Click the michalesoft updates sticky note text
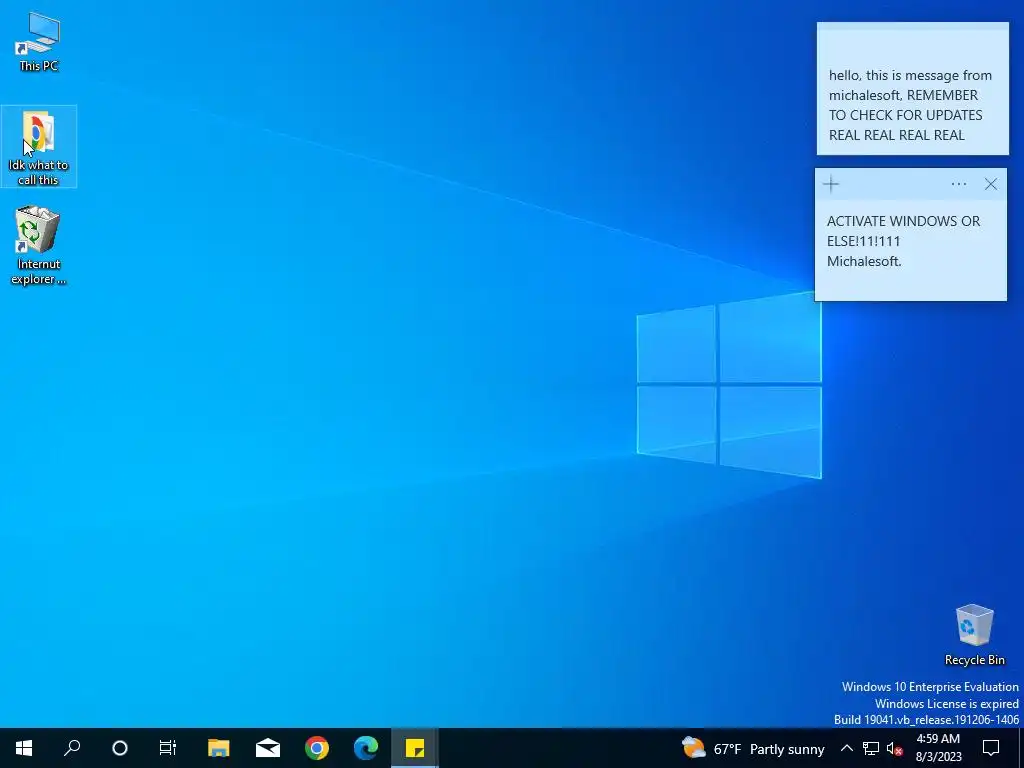 point(910,105)
